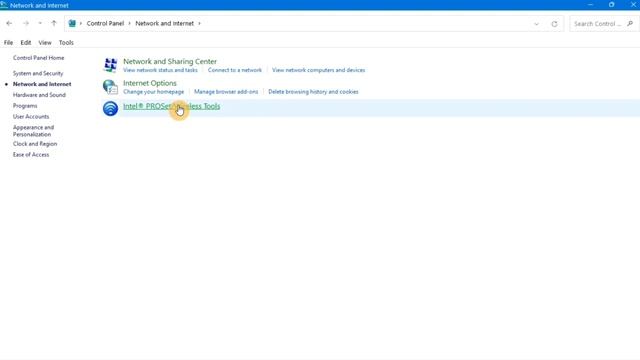The width and height of the screenshot is (640, 360).
Task: Open the recent locations dropdown arrow
Action: click(40, 23)
